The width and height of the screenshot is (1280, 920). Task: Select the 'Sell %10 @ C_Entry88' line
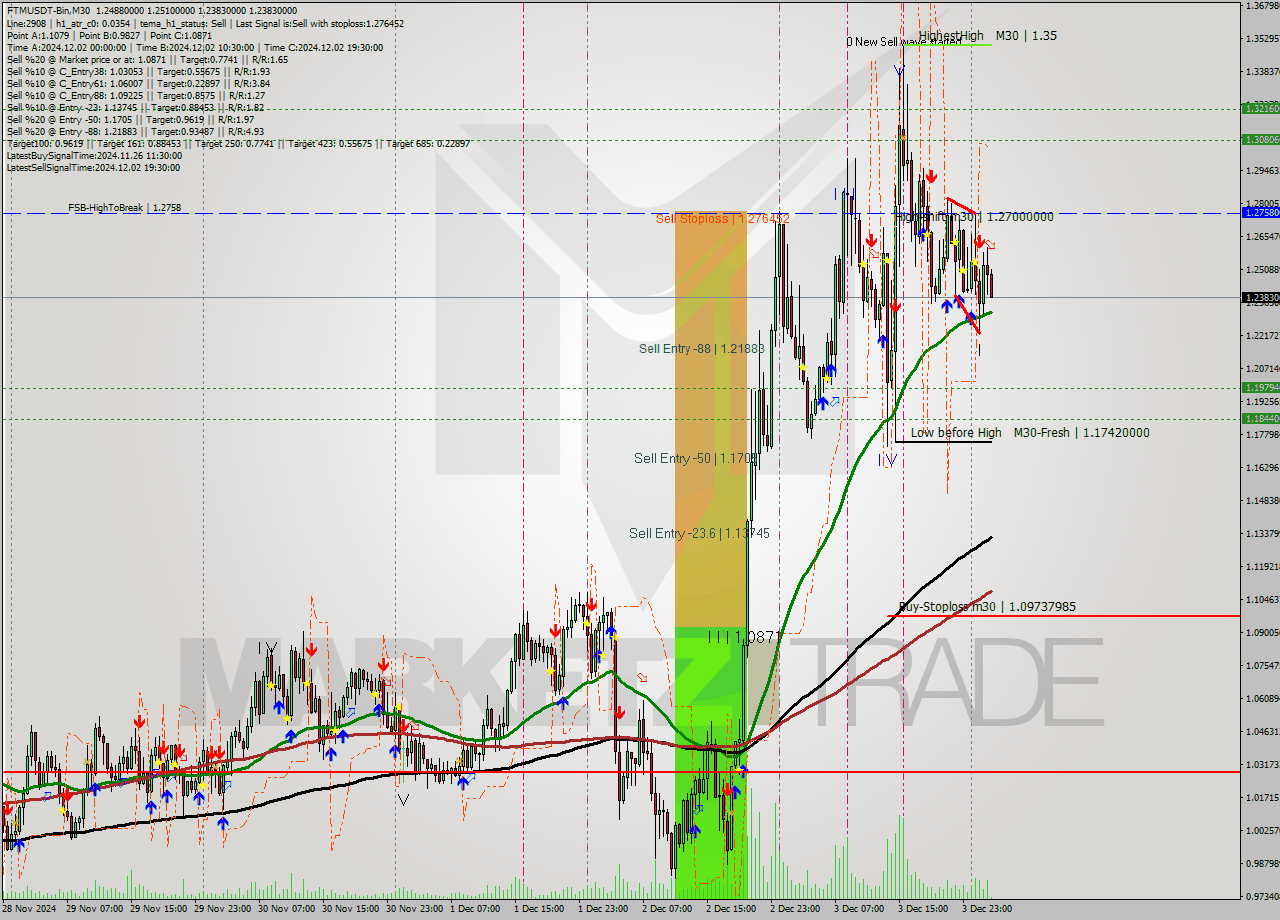click(x=135, y=95)
